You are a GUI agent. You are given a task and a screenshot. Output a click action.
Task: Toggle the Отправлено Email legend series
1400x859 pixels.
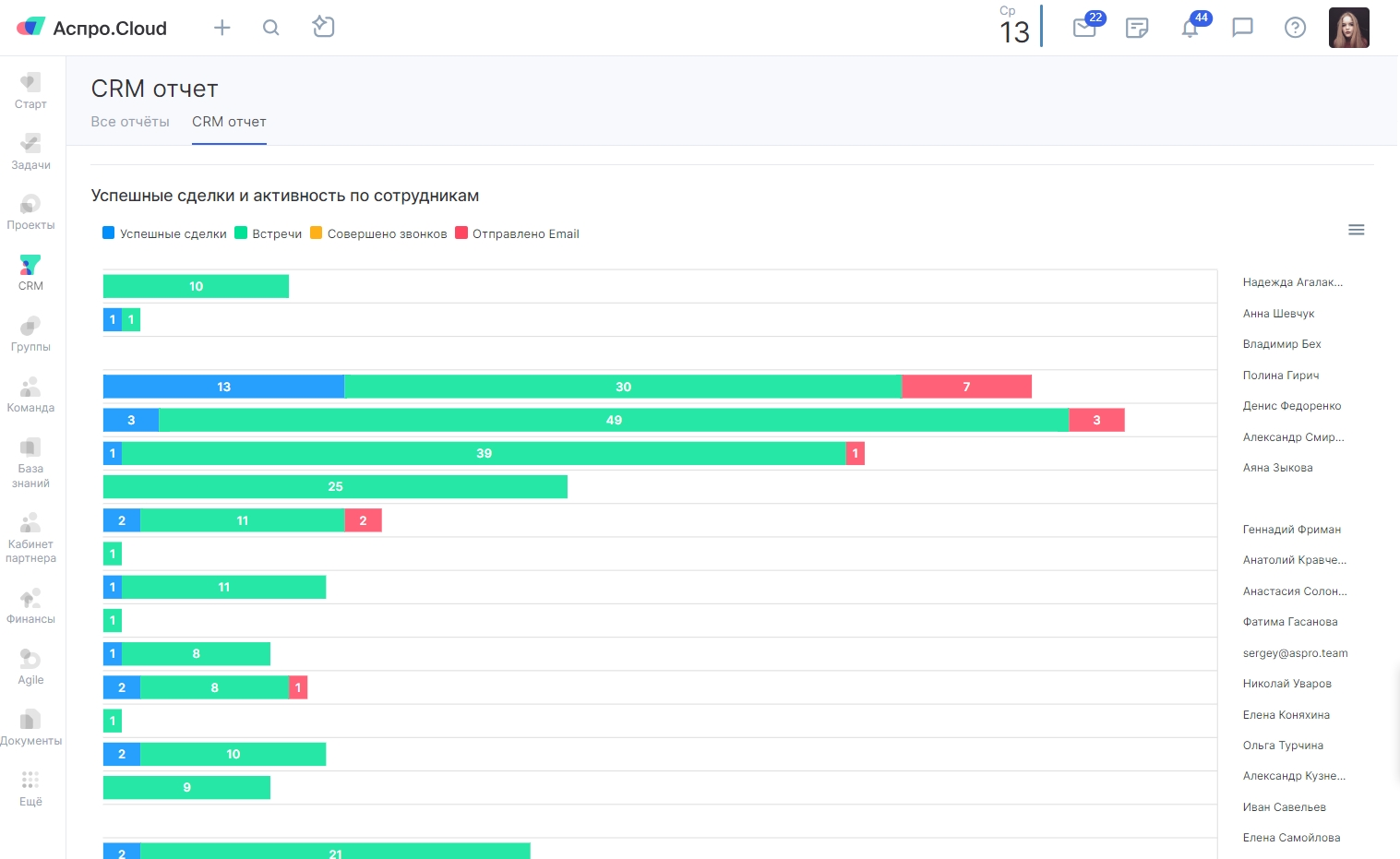point(517,233)
